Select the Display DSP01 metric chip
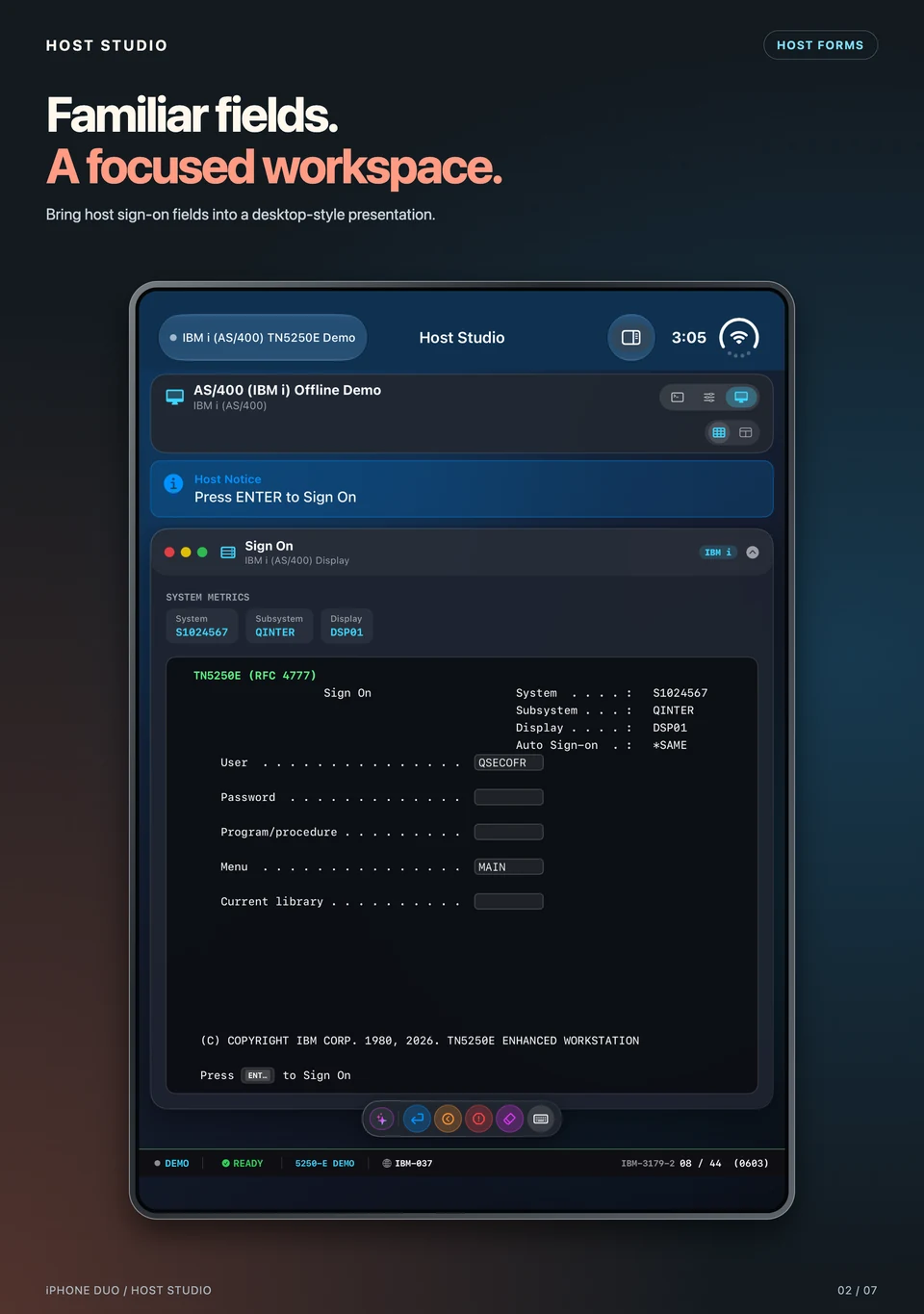The image size is (924, 1314). [346, 626]
